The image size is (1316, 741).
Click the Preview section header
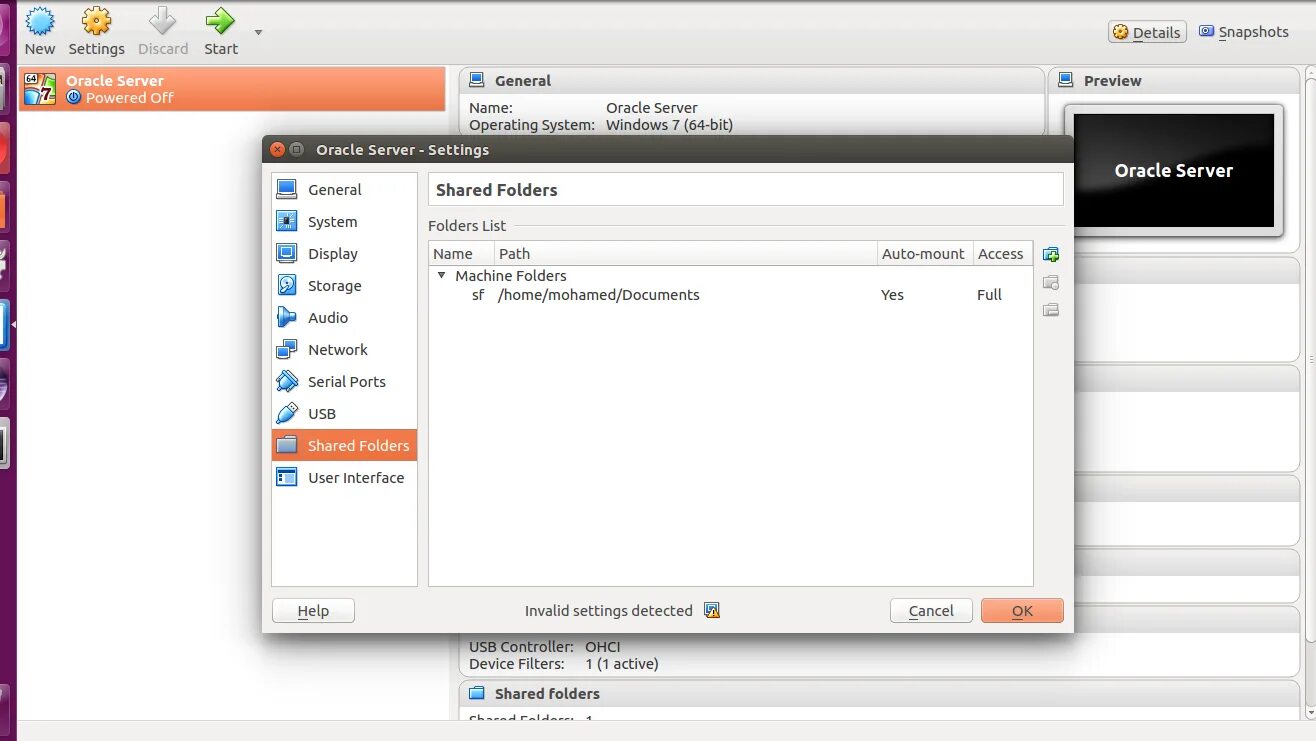(1174, 81)
